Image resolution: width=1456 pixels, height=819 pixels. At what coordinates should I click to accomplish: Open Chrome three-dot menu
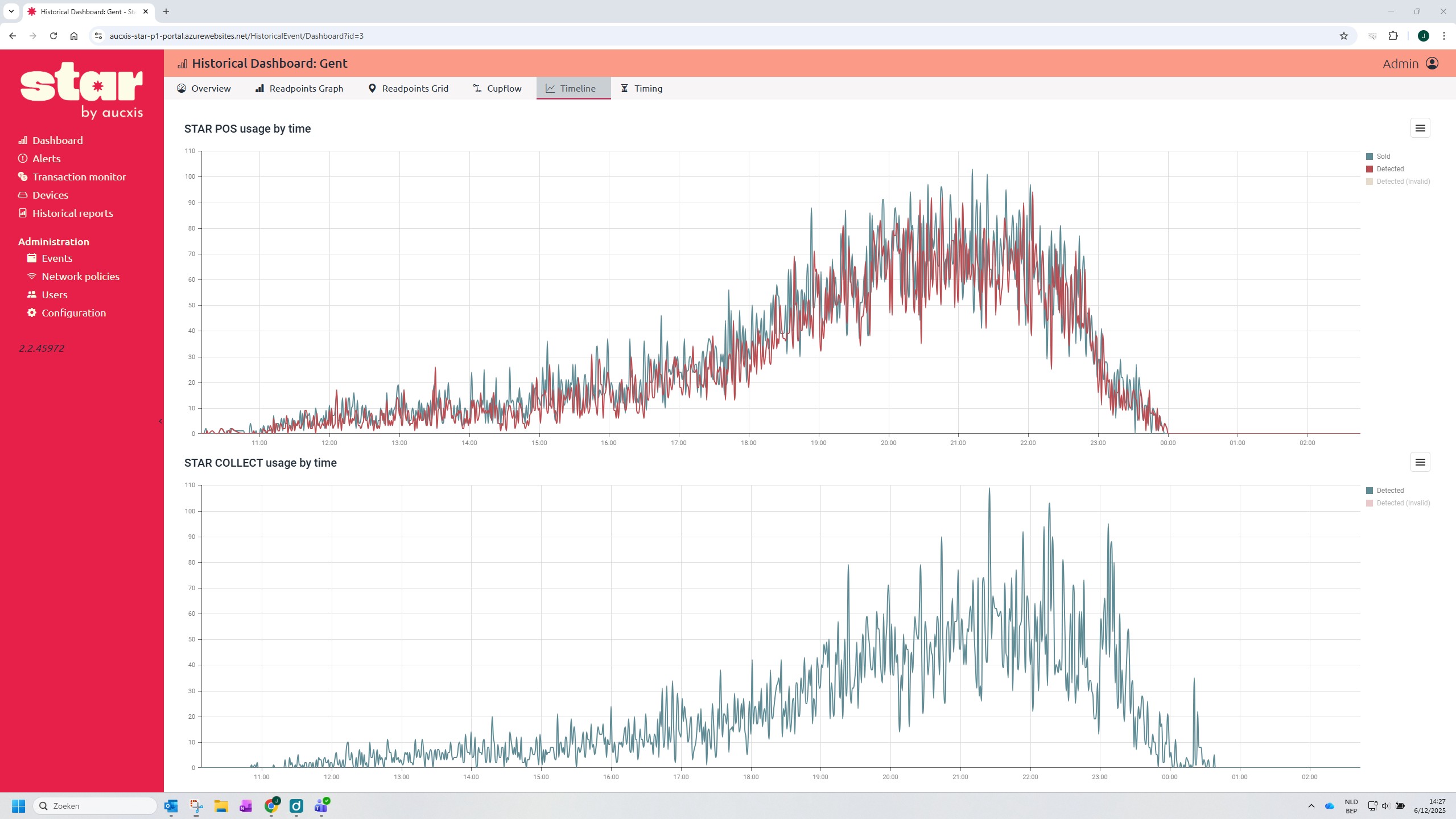coord(1444,36)
